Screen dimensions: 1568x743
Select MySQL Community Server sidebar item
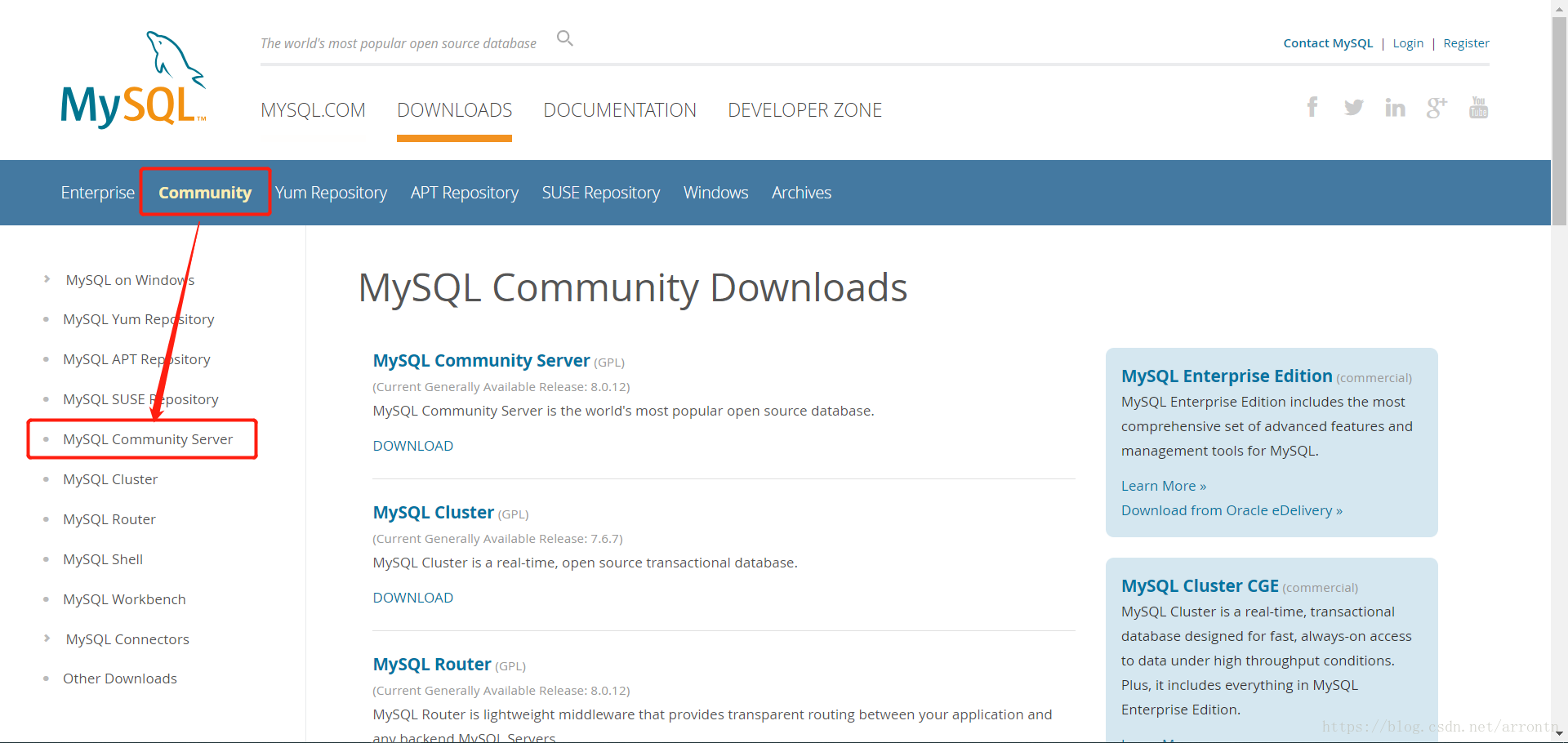tap(148, 439)
